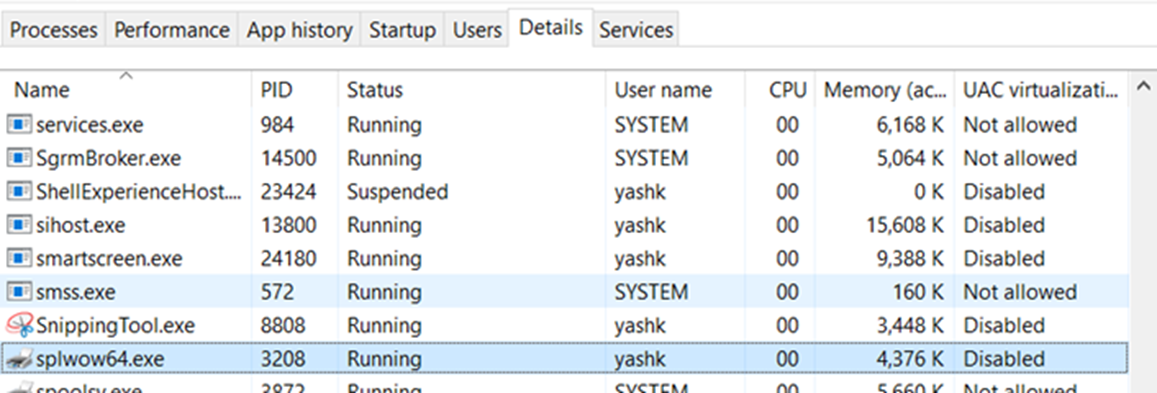Click the sihost.exe process icon
This screenshot has height=393, width=1157.
click(19, 225)
